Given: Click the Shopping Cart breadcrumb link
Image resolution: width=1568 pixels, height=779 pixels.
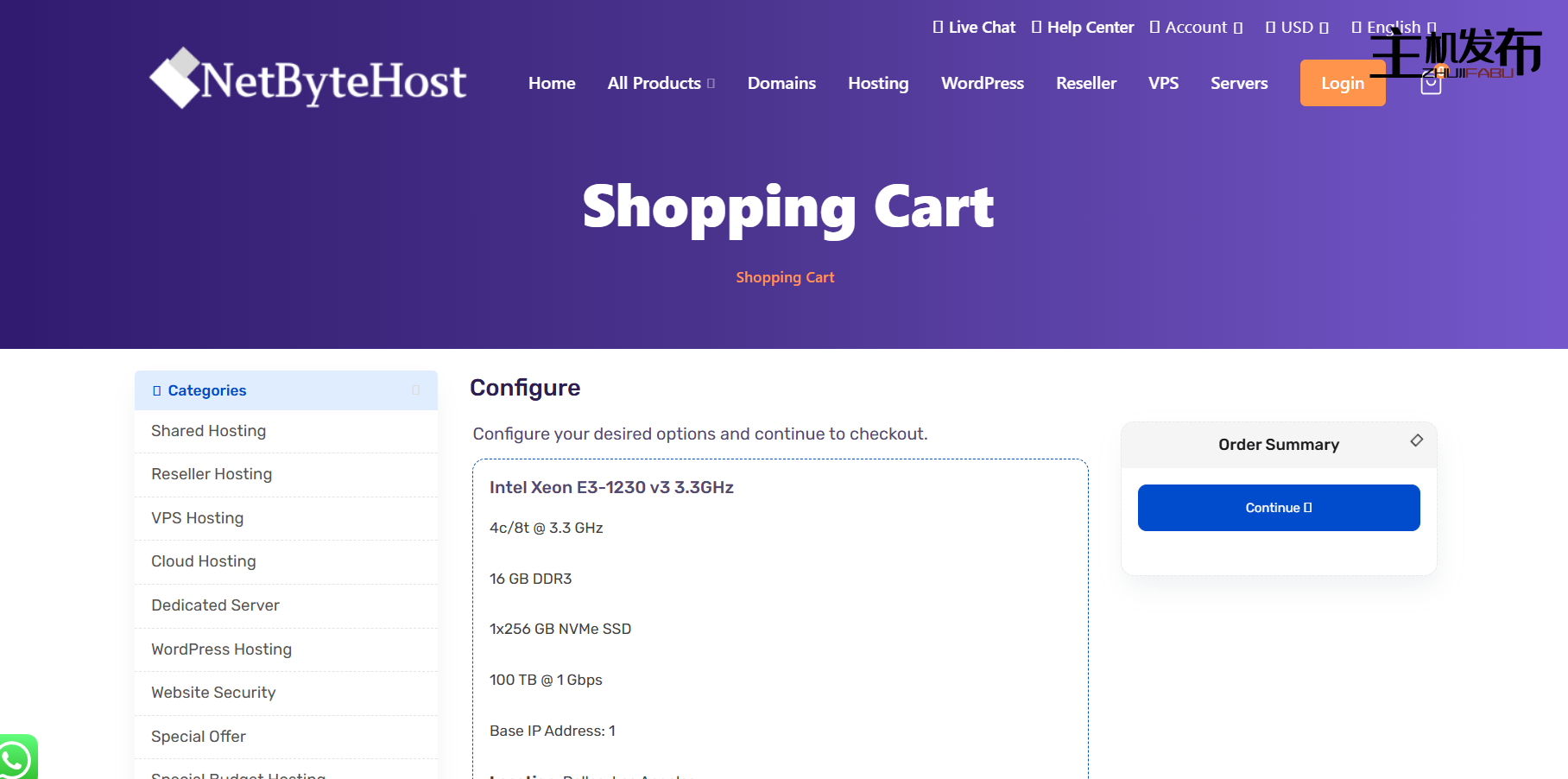Looking at the screenshot, I should pyautogui.click(x=785, y=277).
